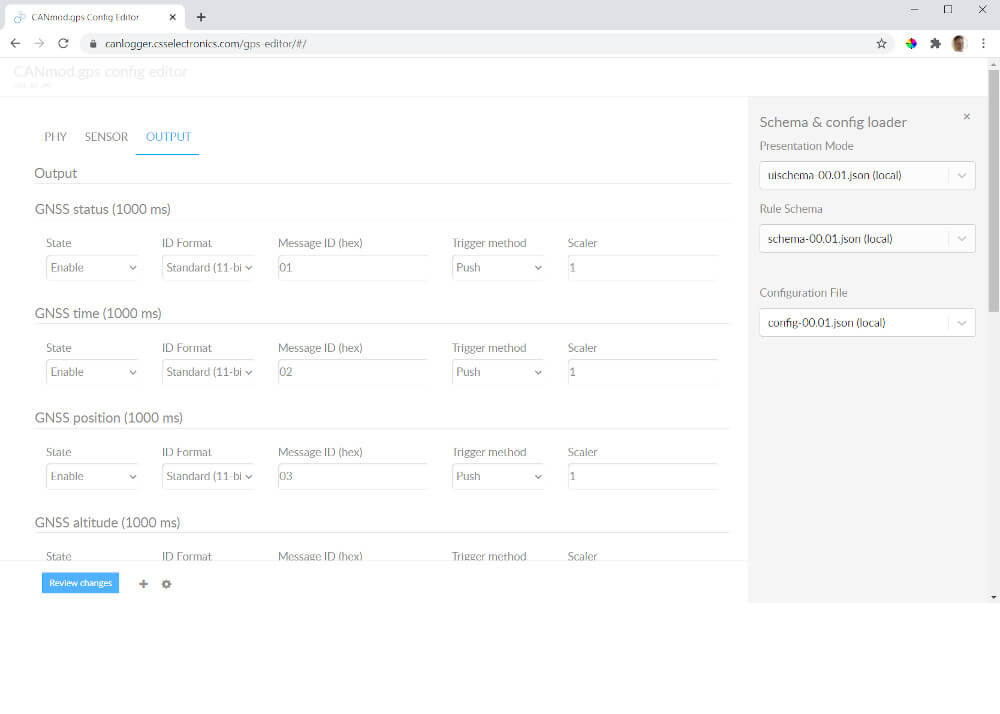
Task: Open a new browser tab
Action: click(201, 17)
